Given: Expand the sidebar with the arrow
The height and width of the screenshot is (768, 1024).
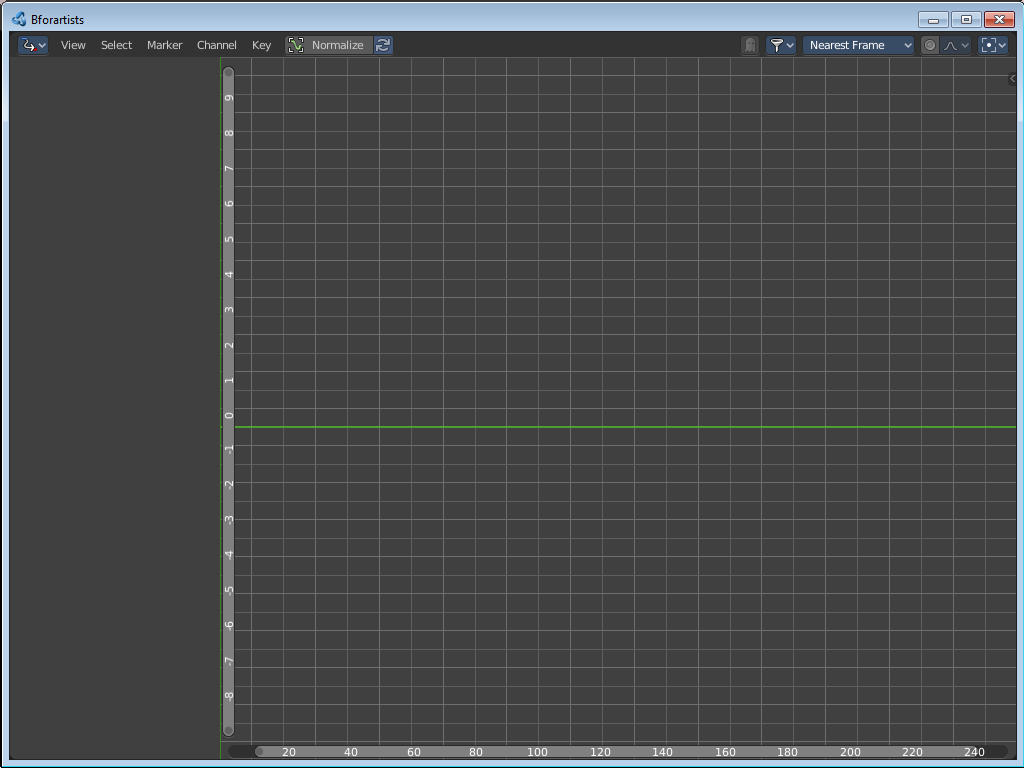Looking at the screenshot, I should pos(1012,78).
